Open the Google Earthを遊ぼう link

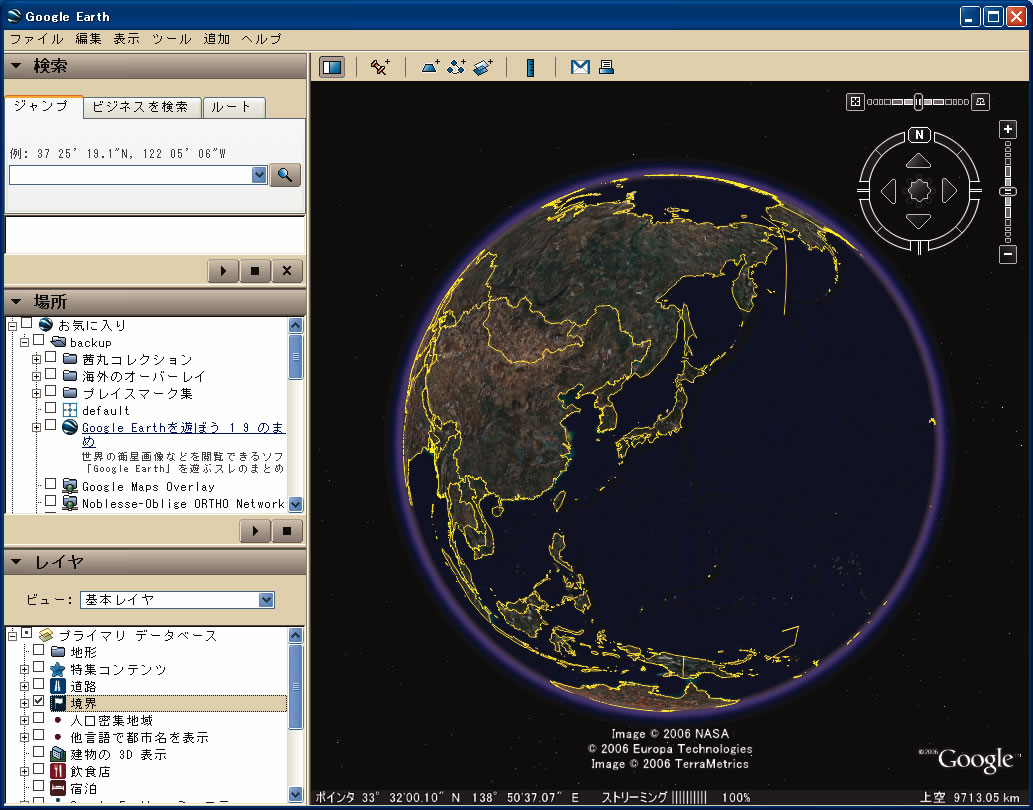coord(183,434)
